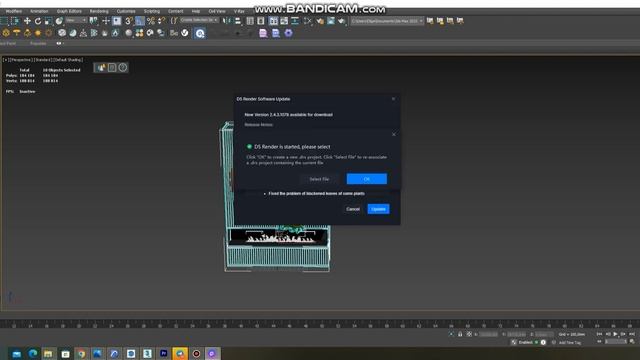
Task: Click the first orange-stamped render icon right of path
Action: tap(430, 20)
